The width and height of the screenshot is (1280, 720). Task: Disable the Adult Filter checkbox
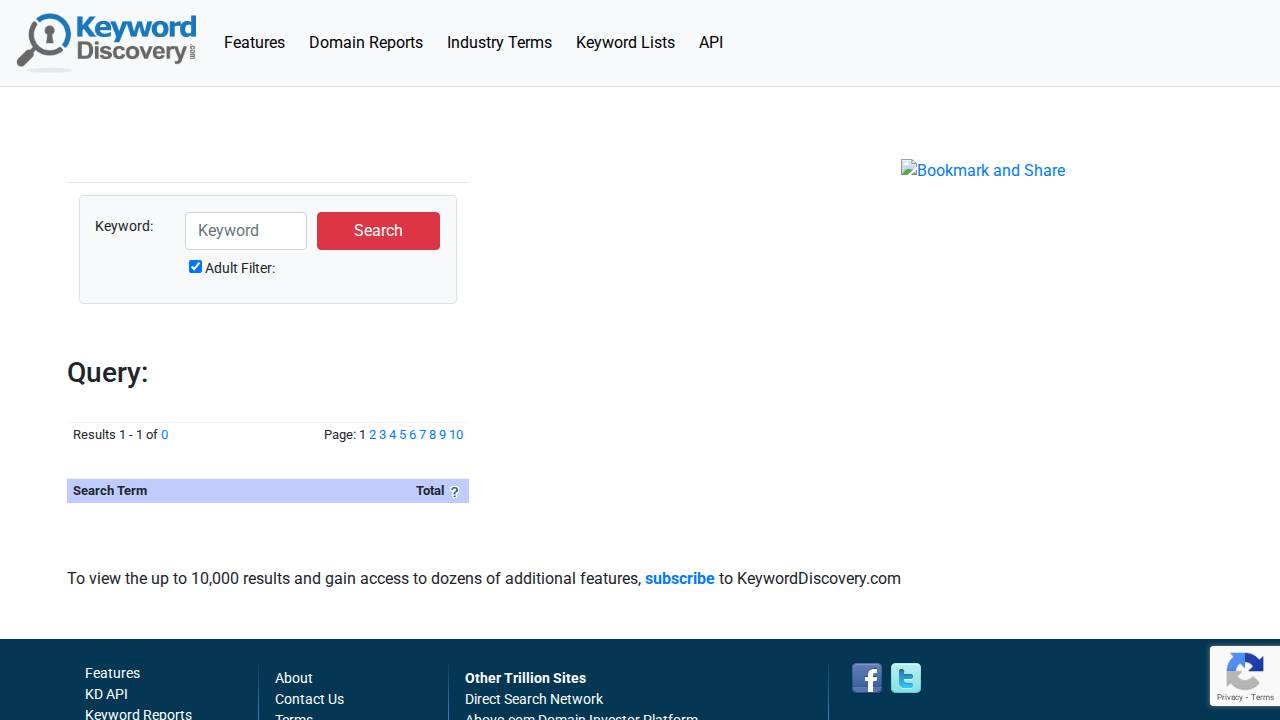point(195,266)
